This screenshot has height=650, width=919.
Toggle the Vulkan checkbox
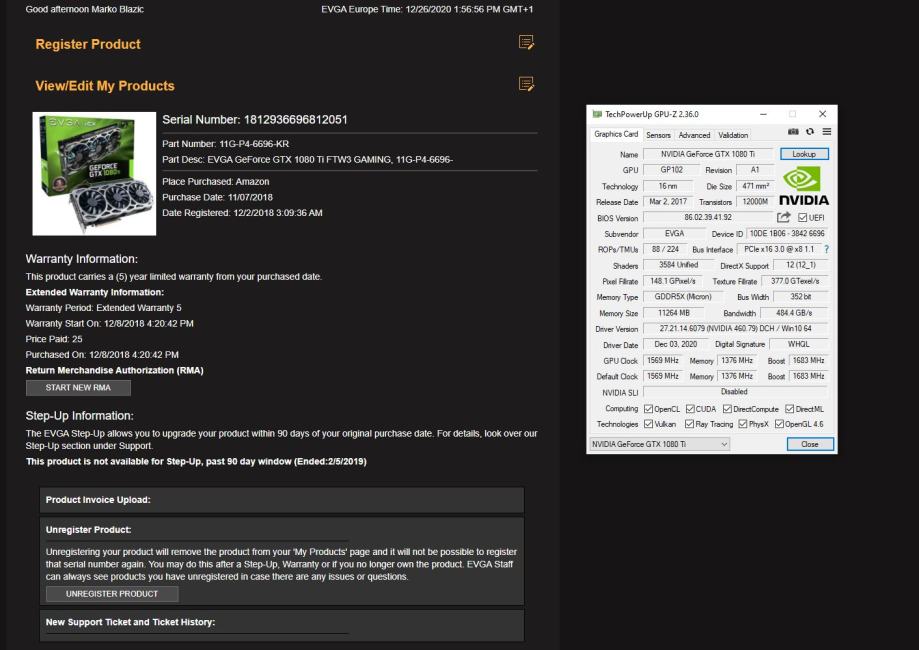click(x=648, y=424)
